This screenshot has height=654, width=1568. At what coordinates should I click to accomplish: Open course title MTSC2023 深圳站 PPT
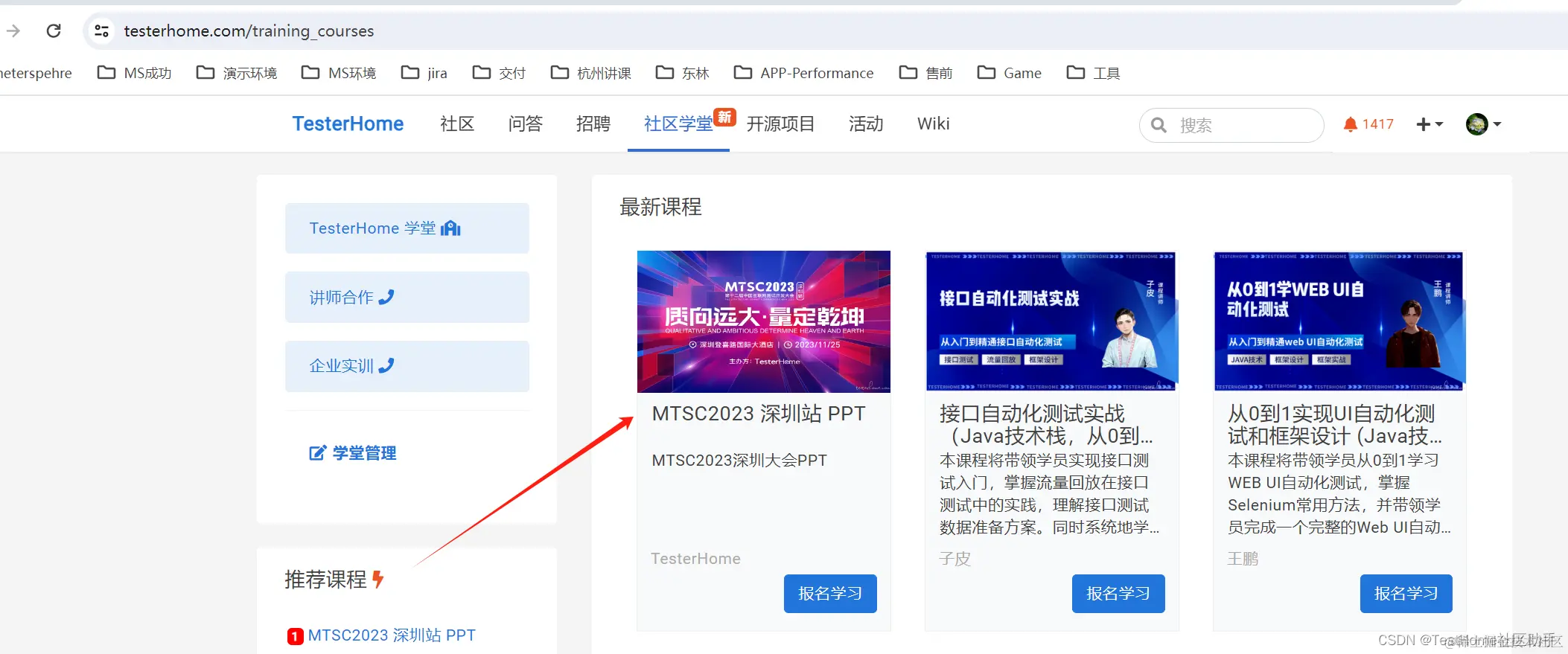759,414
